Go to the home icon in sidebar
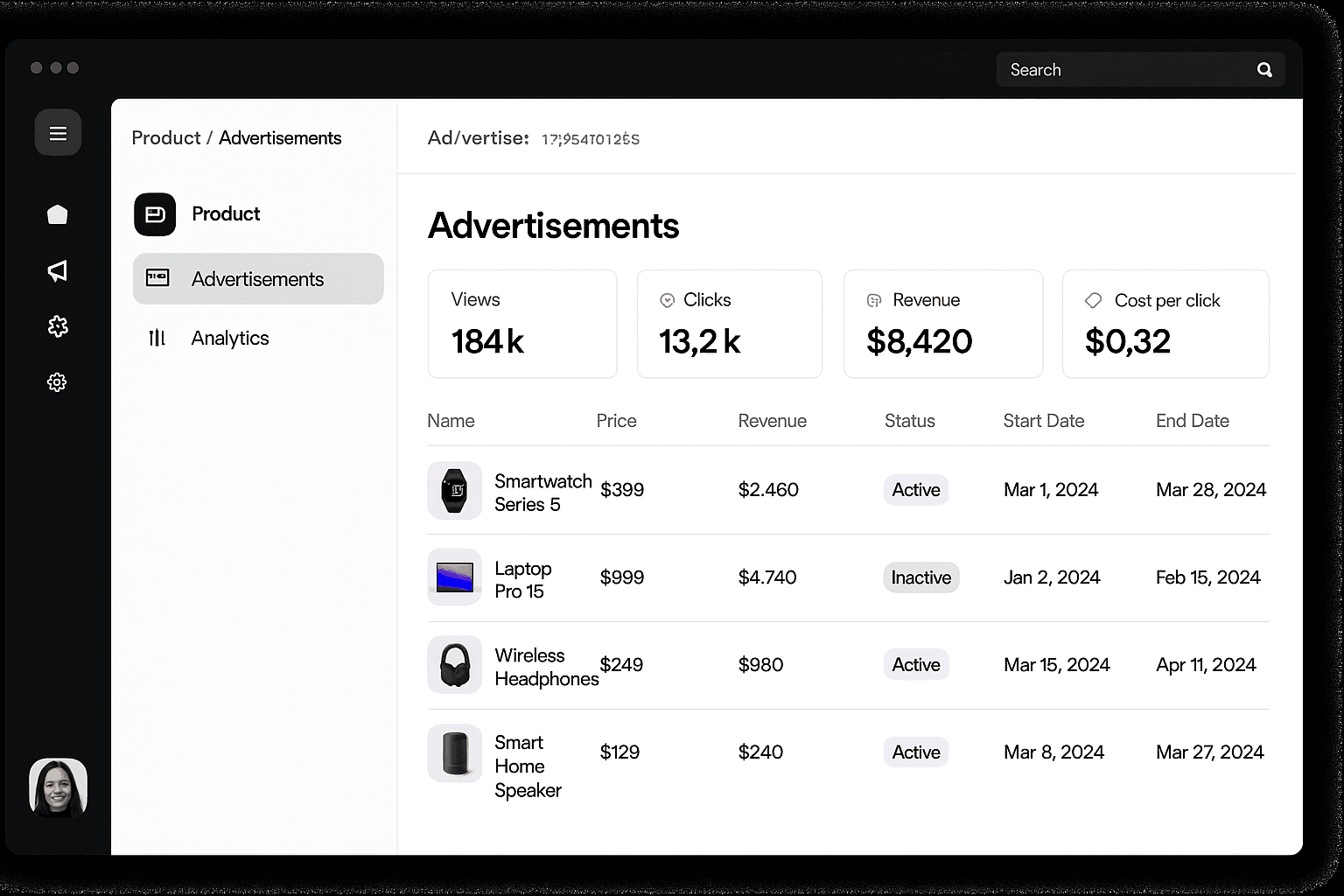The width and height of the screenshot is (1344, 896). [x=58, y=214]
